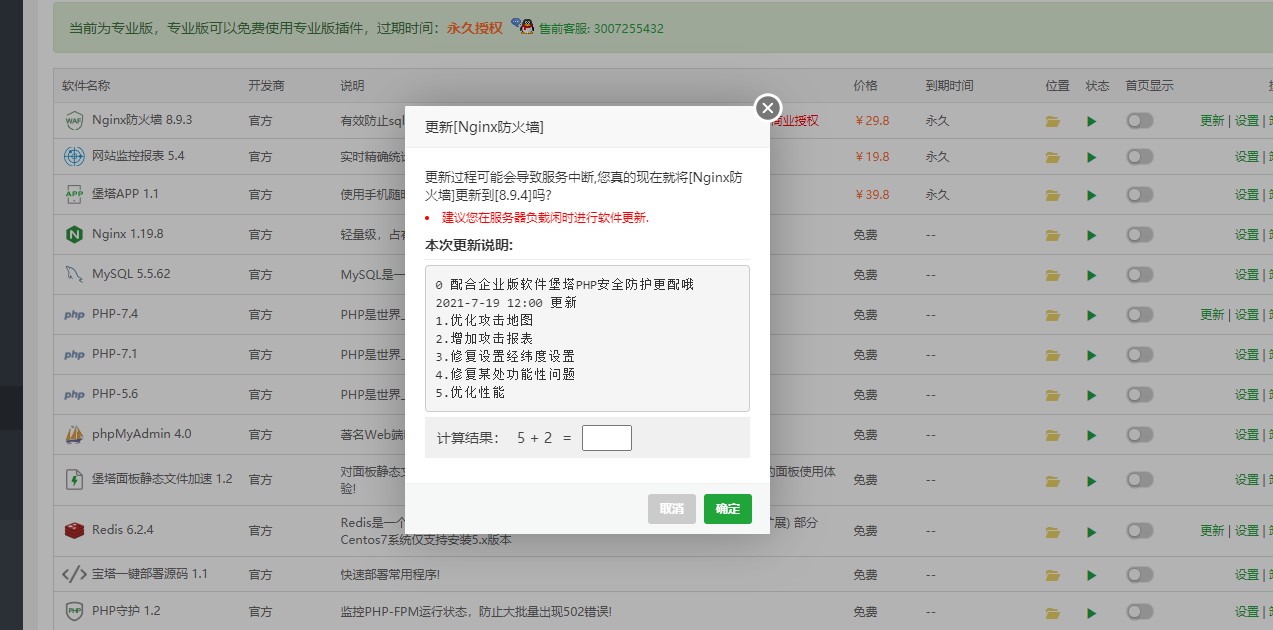Click the ￥29.8 price cell
The image size is (1273, 630).
coord(872,120)
